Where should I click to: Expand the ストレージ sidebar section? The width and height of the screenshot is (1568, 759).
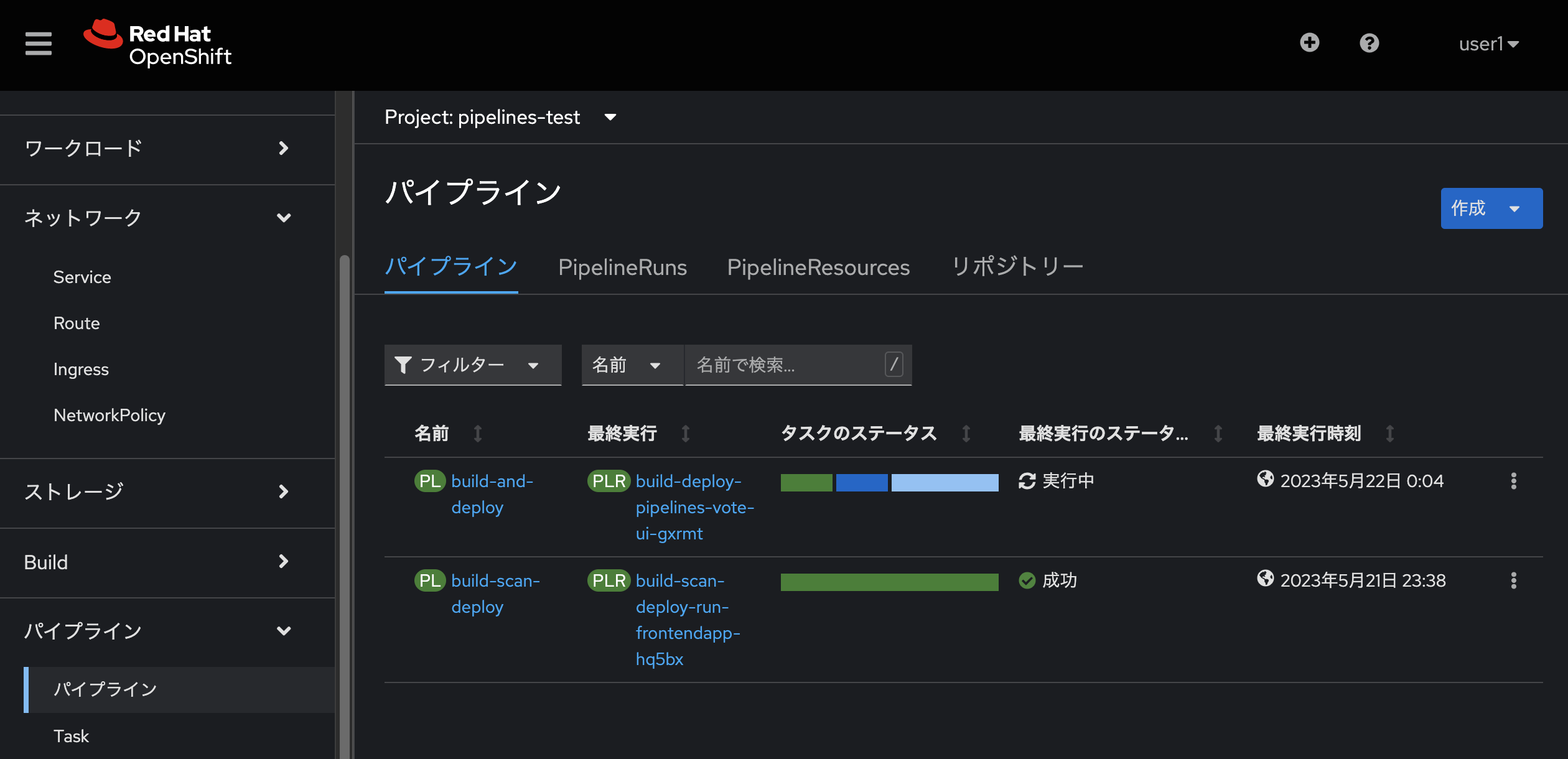167,491
